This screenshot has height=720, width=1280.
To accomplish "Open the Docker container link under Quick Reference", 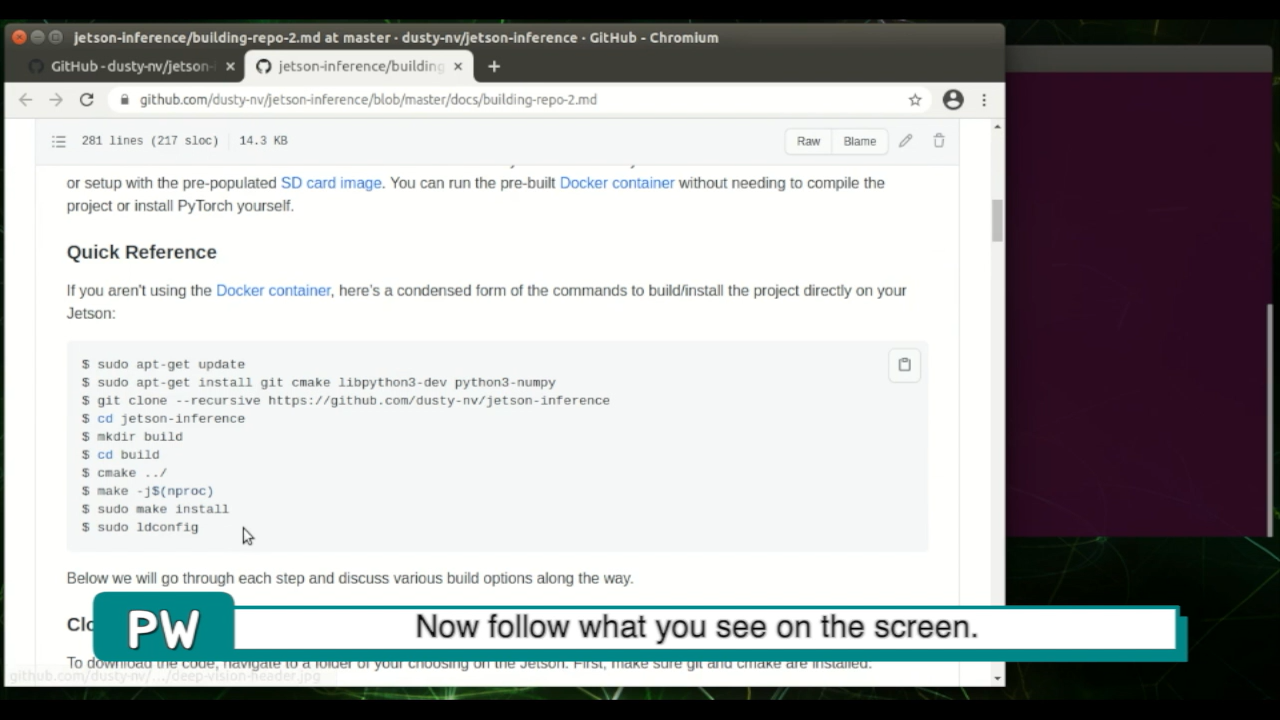I will click(x=273, y=290).
